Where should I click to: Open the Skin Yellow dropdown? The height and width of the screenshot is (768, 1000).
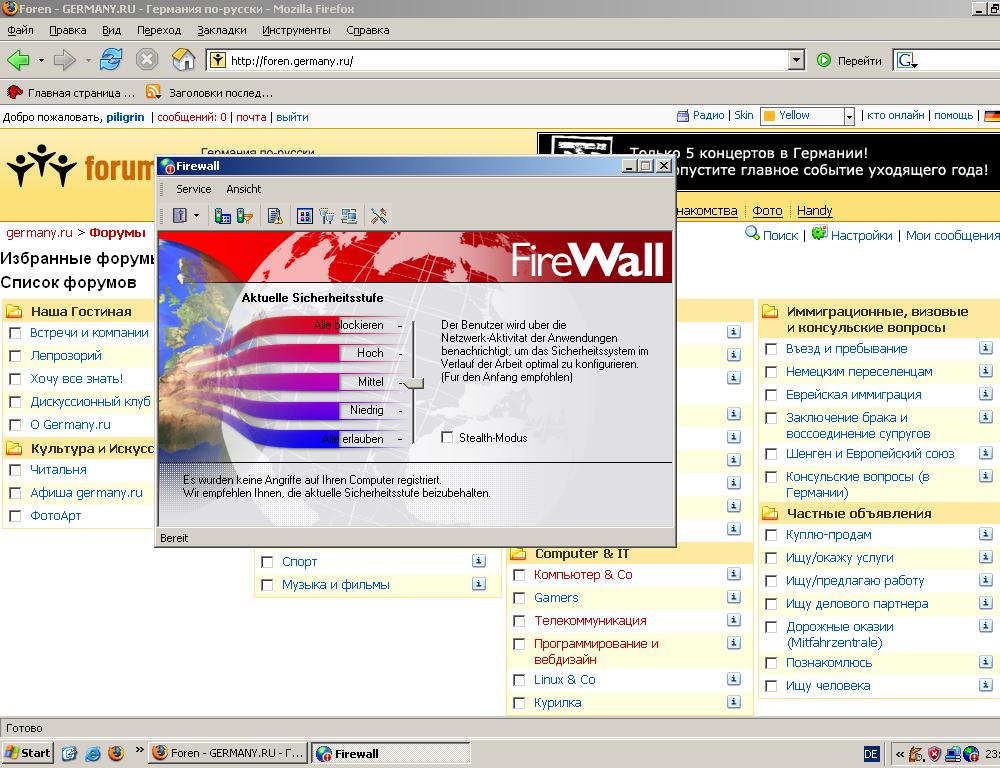pos(807,115)
